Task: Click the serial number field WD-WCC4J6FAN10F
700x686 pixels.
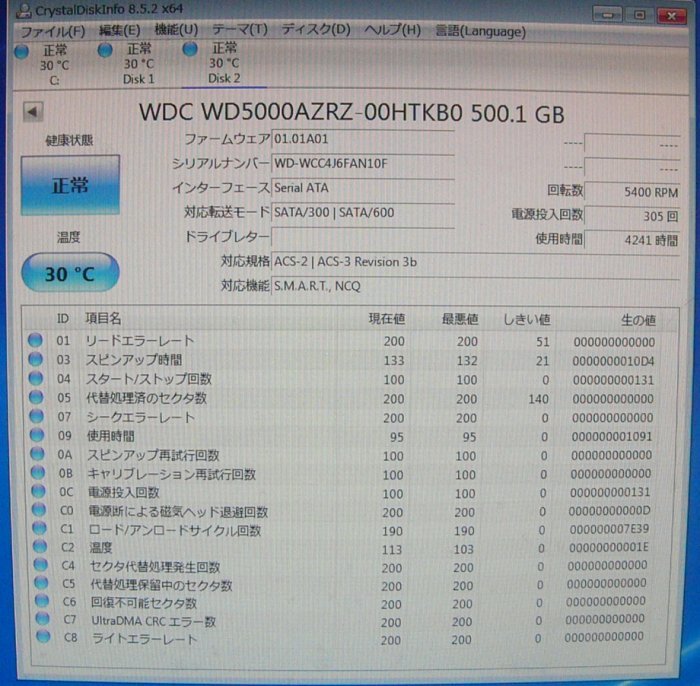Action: (363, 164)
